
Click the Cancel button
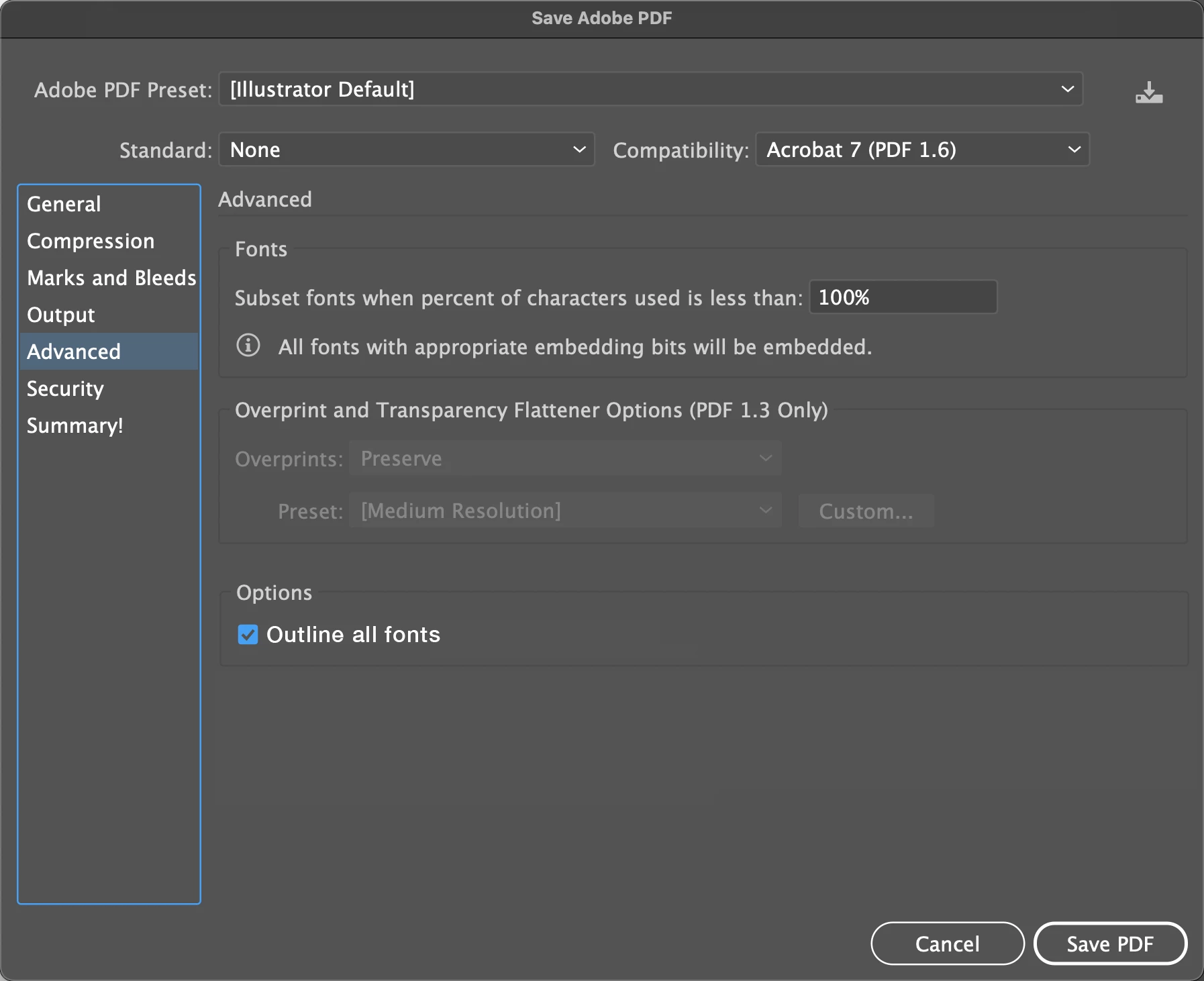[948, 943]
